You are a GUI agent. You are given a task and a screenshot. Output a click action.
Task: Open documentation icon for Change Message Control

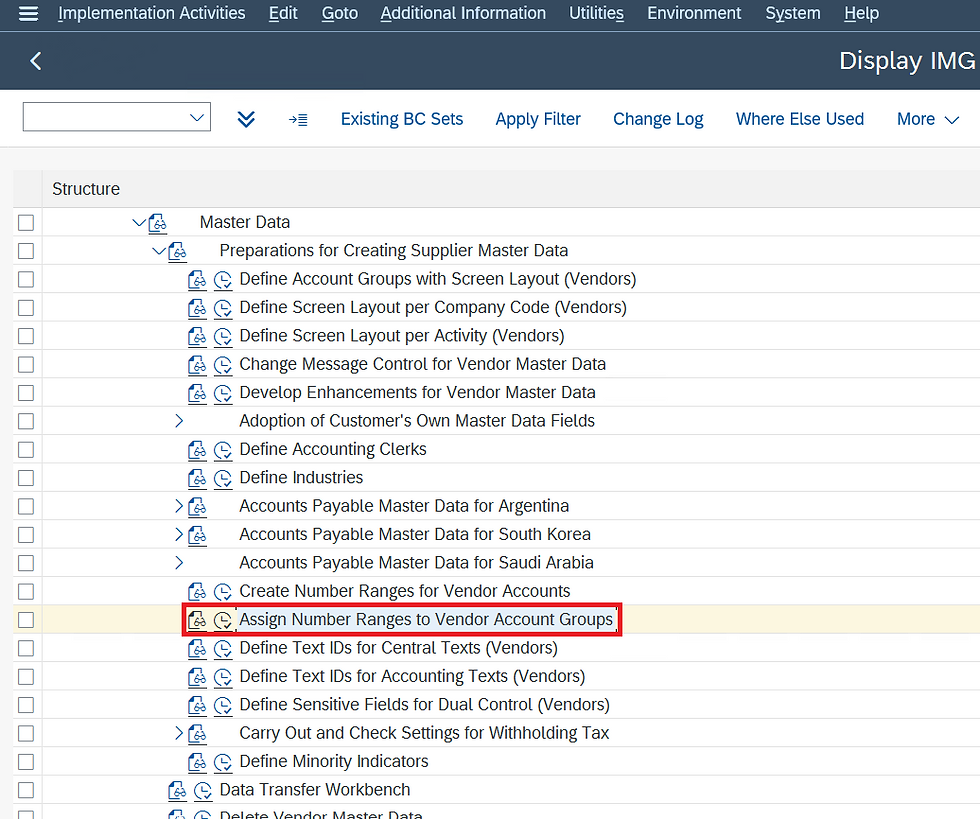click(197, 364)
